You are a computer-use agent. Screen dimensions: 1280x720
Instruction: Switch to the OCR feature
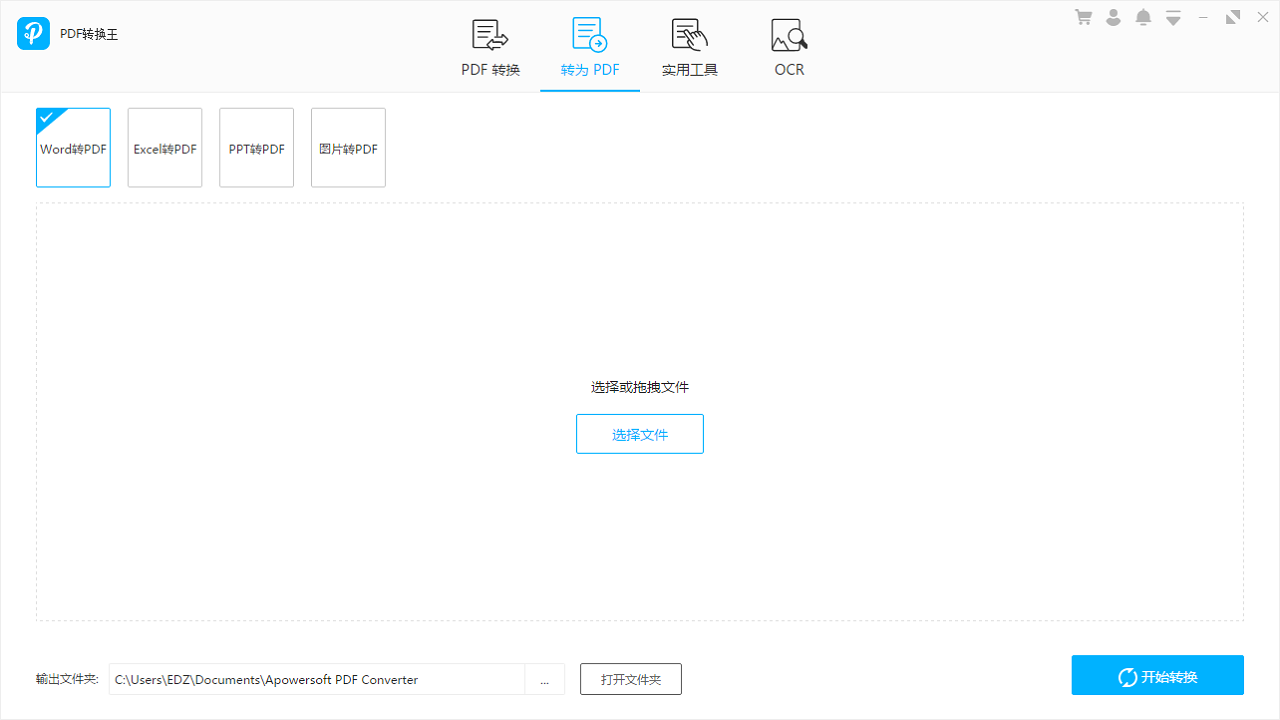(x=789, y=45)
